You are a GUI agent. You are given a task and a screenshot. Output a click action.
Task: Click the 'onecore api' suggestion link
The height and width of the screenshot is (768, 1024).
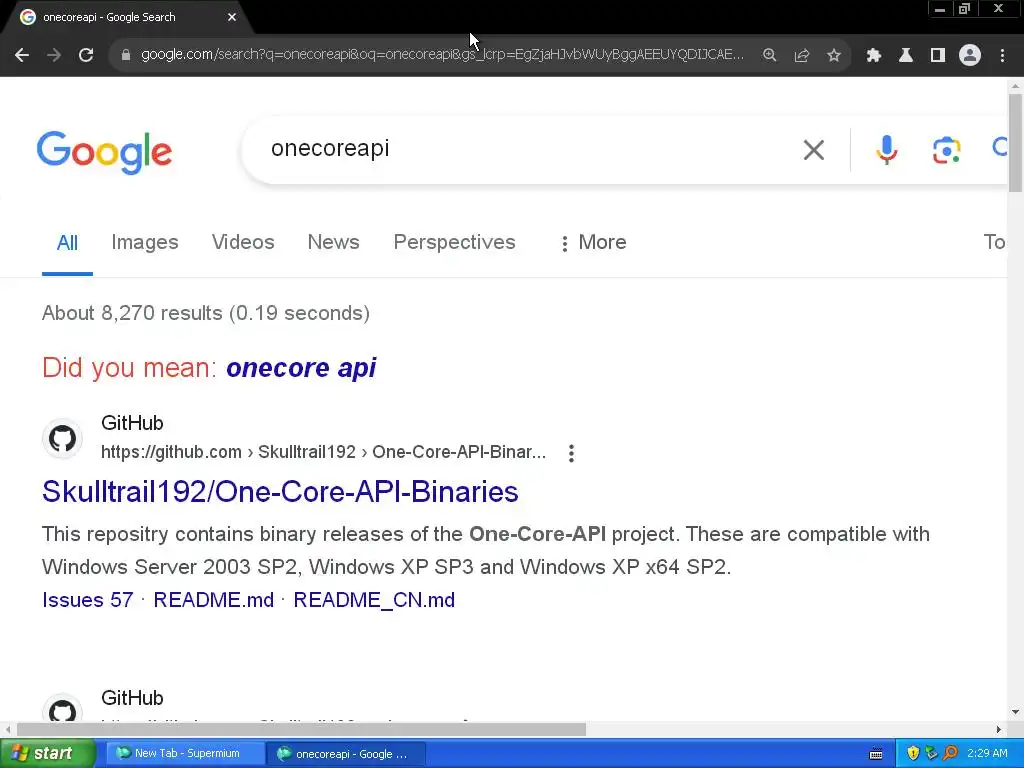[301, 368]
